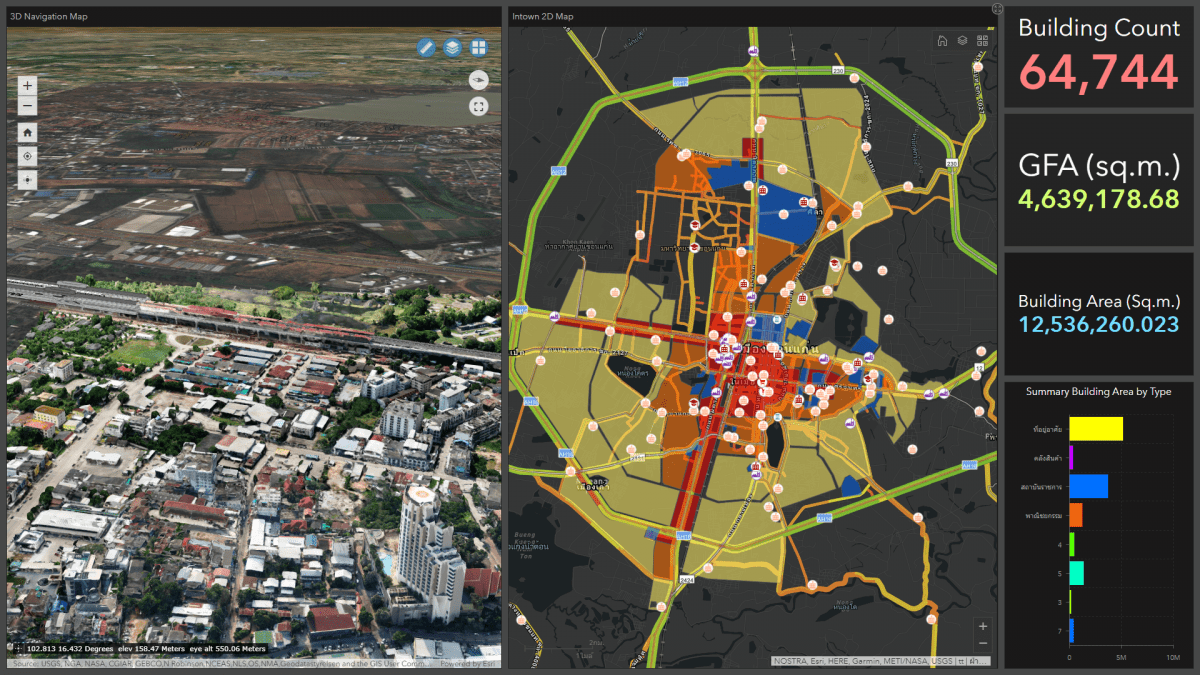Return 3D map to home view
This screenshot has height=675, width=1200.
point(28,132)
